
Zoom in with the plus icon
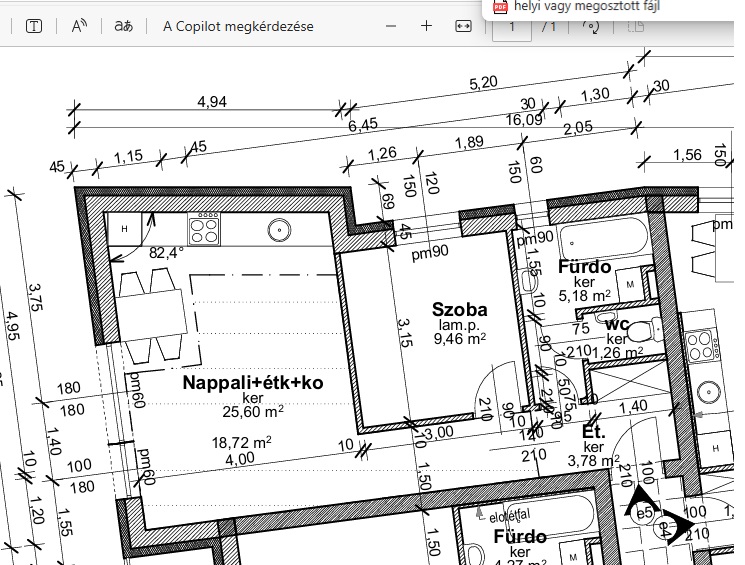coord(426,26)
